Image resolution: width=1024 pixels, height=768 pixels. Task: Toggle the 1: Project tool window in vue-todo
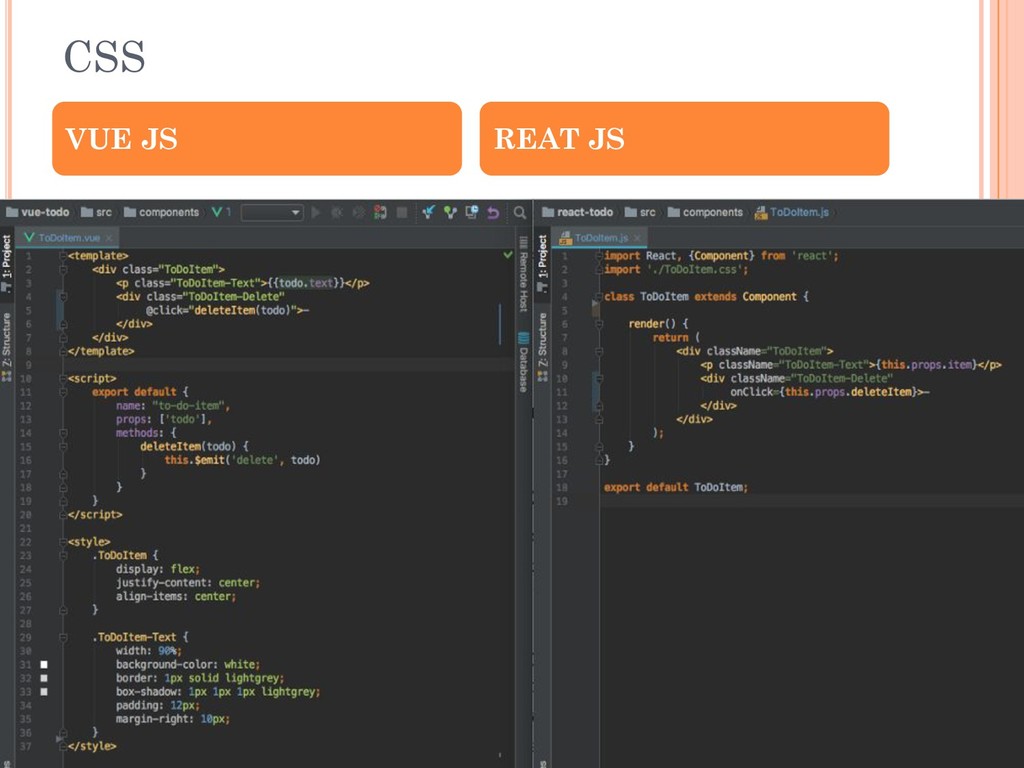tap(7, 263)
